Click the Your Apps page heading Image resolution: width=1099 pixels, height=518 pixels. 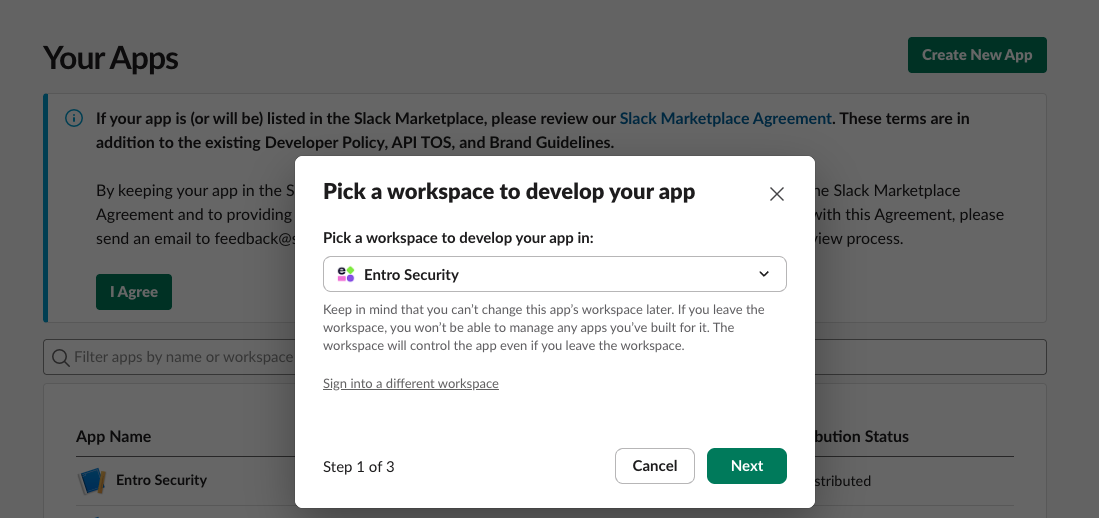[111, 57]
